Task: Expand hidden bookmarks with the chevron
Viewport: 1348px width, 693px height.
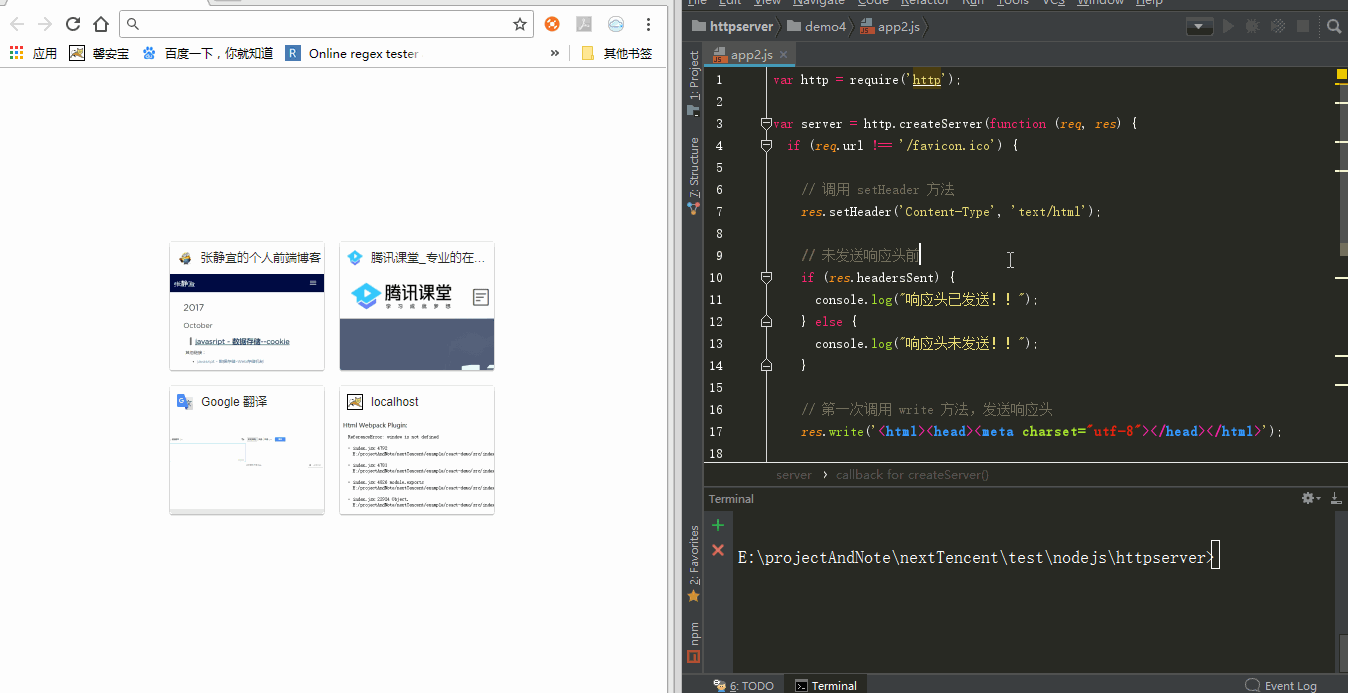Action: [555, 53]
